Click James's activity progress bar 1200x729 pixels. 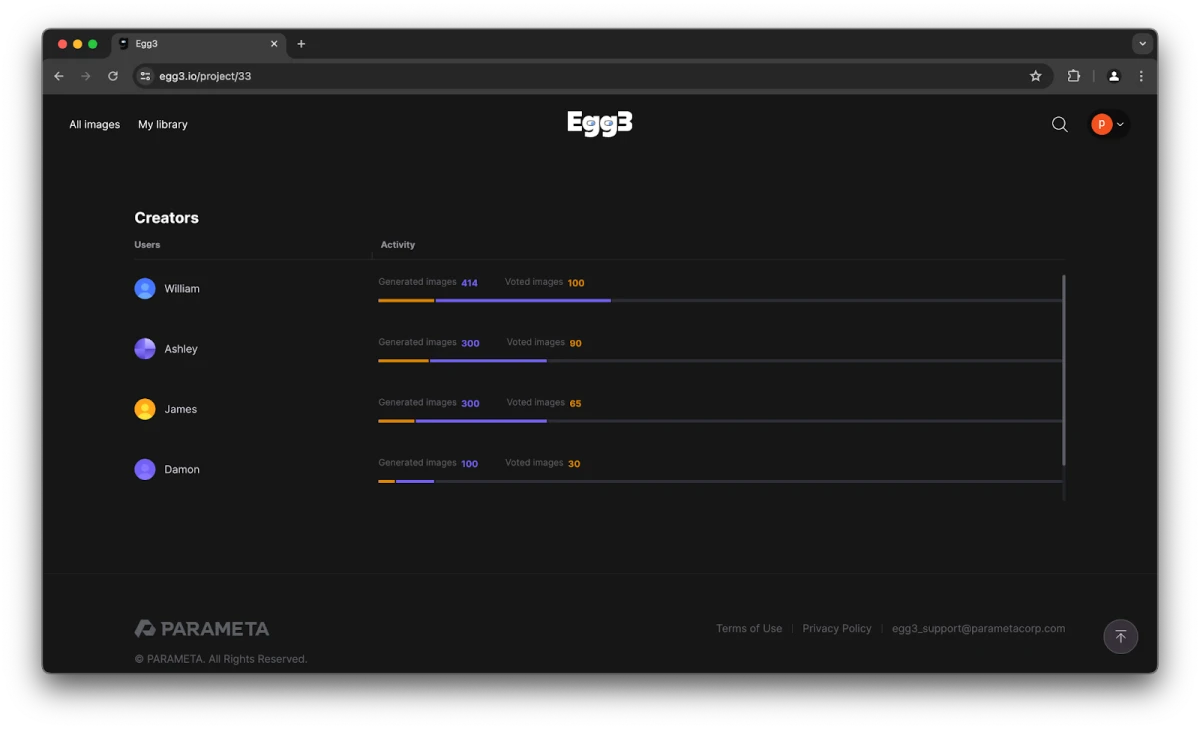tap(720, 421)
